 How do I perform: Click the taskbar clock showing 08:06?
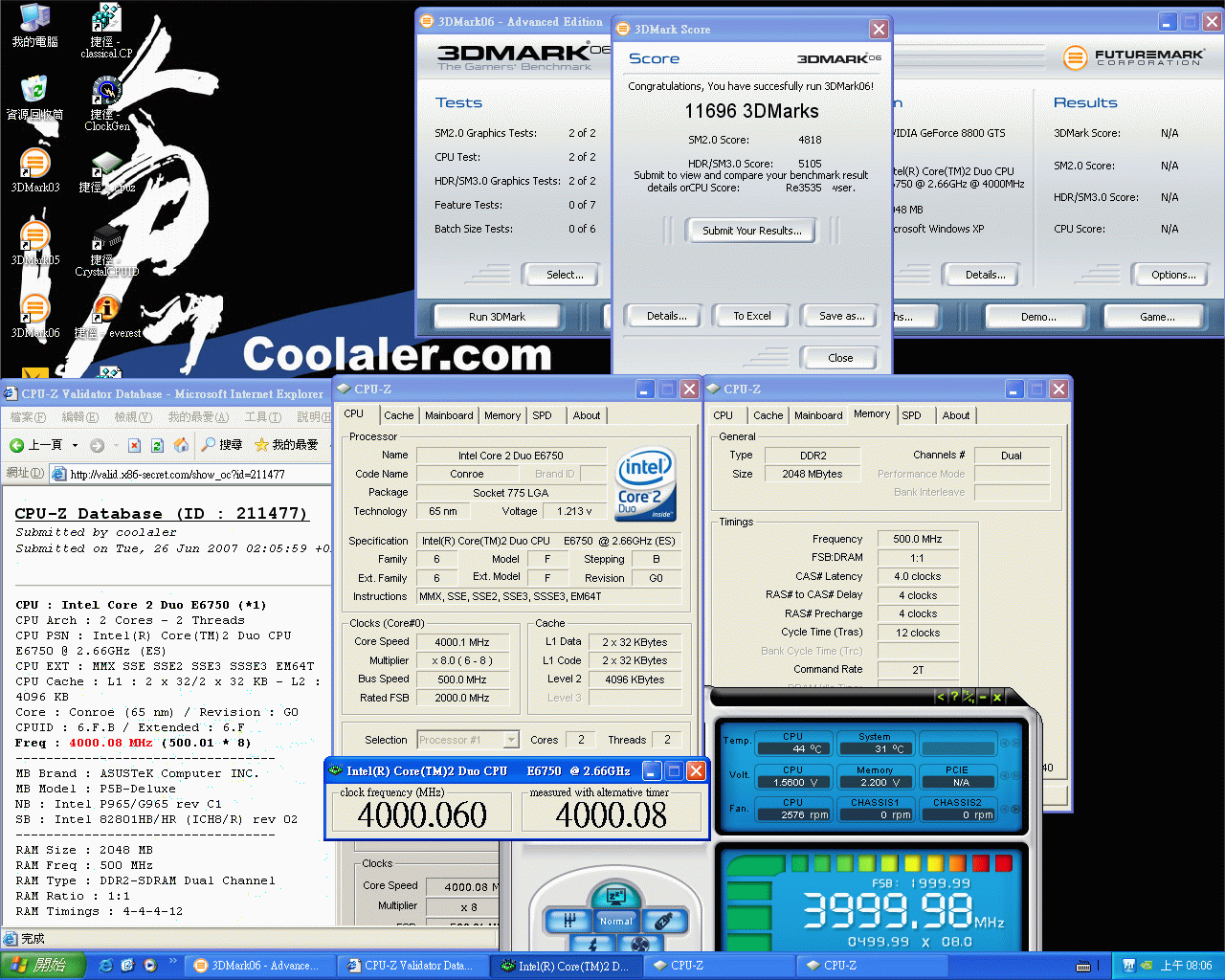coord(1186,966)
